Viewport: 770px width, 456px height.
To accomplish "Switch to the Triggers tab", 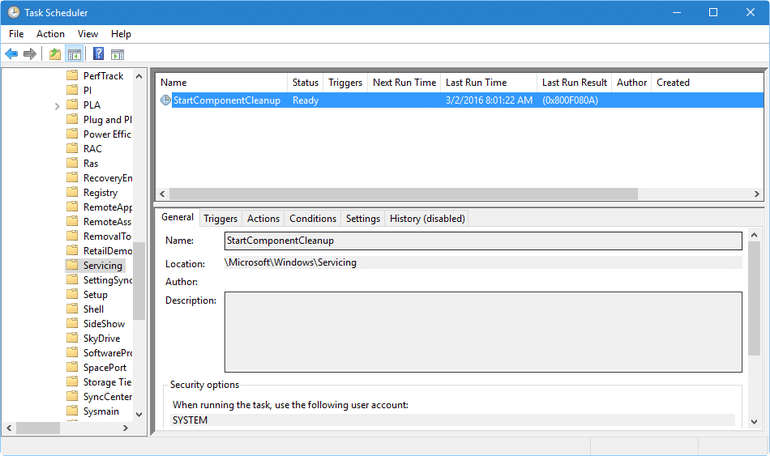I will (220, 218).
